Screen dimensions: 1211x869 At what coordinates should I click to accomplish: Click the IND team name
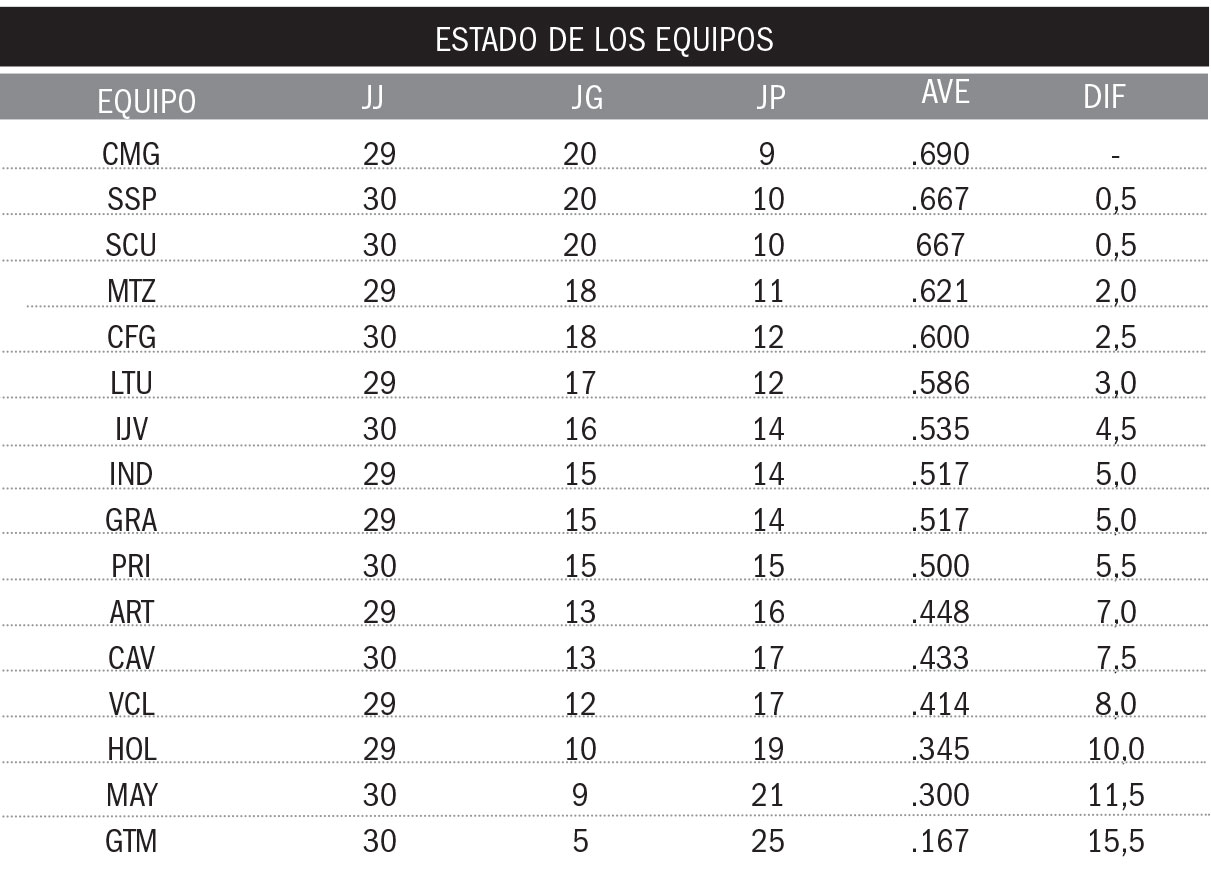[132, 475]
